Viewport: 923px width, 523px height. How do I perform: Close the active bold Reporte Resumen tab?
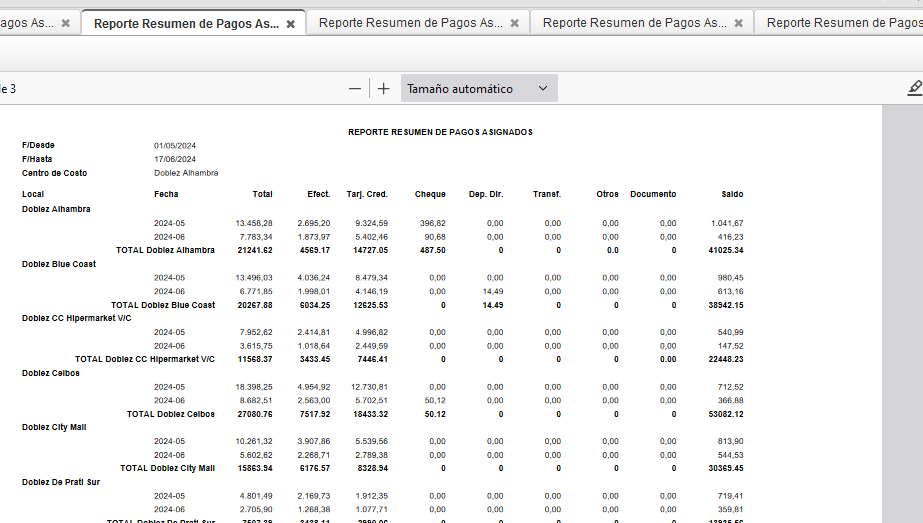pos(290,23)
